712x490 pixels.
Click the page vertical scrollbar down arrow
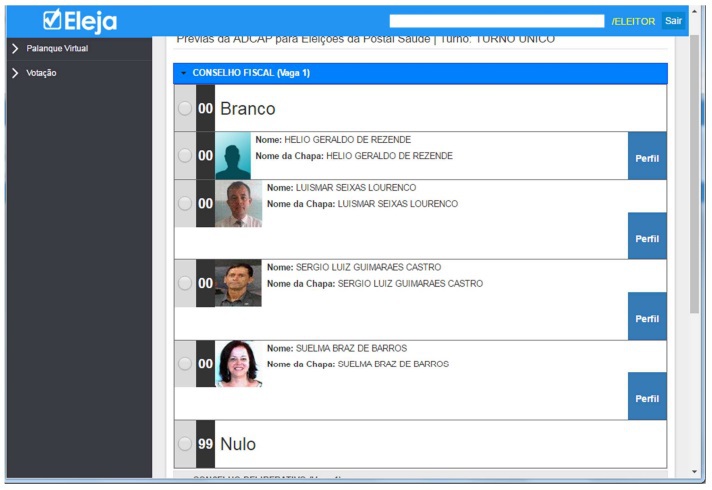(695, 471)
